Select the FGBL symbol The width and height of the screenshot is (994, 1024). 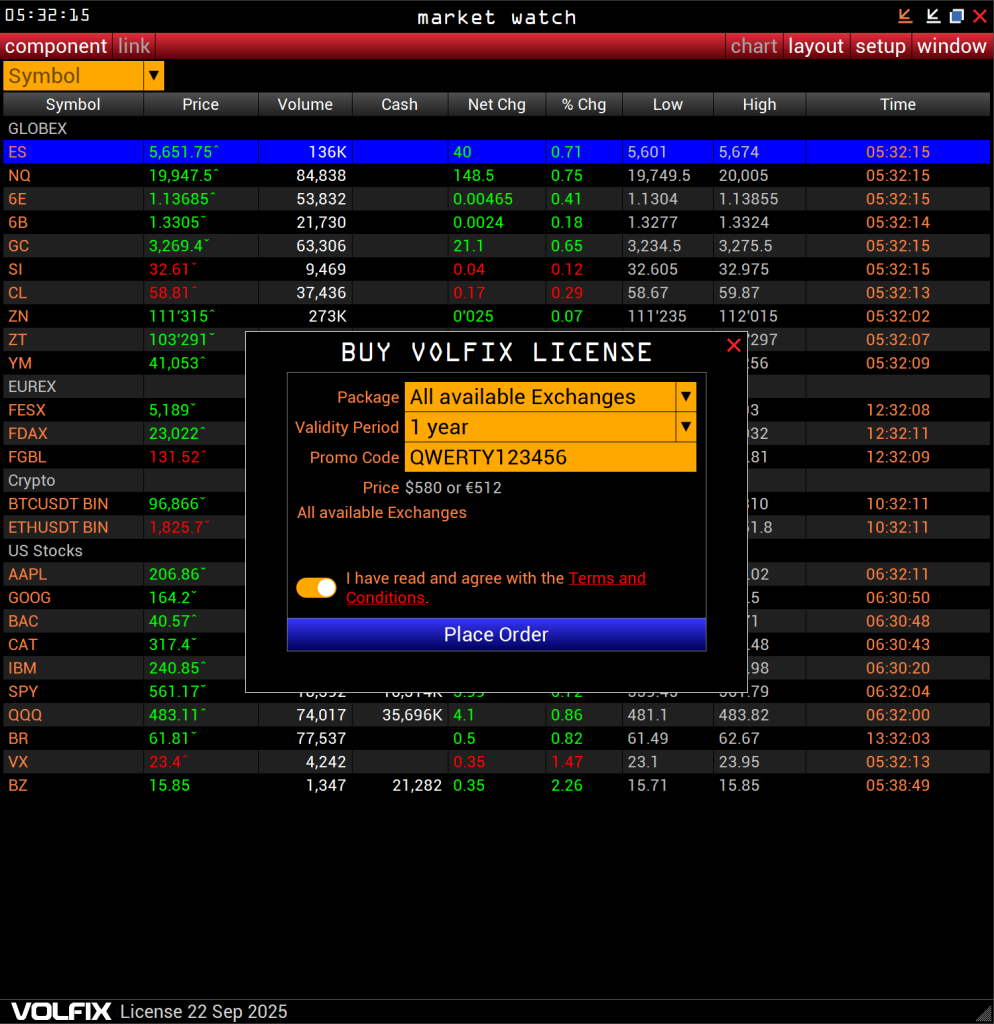tap(27, 458)
